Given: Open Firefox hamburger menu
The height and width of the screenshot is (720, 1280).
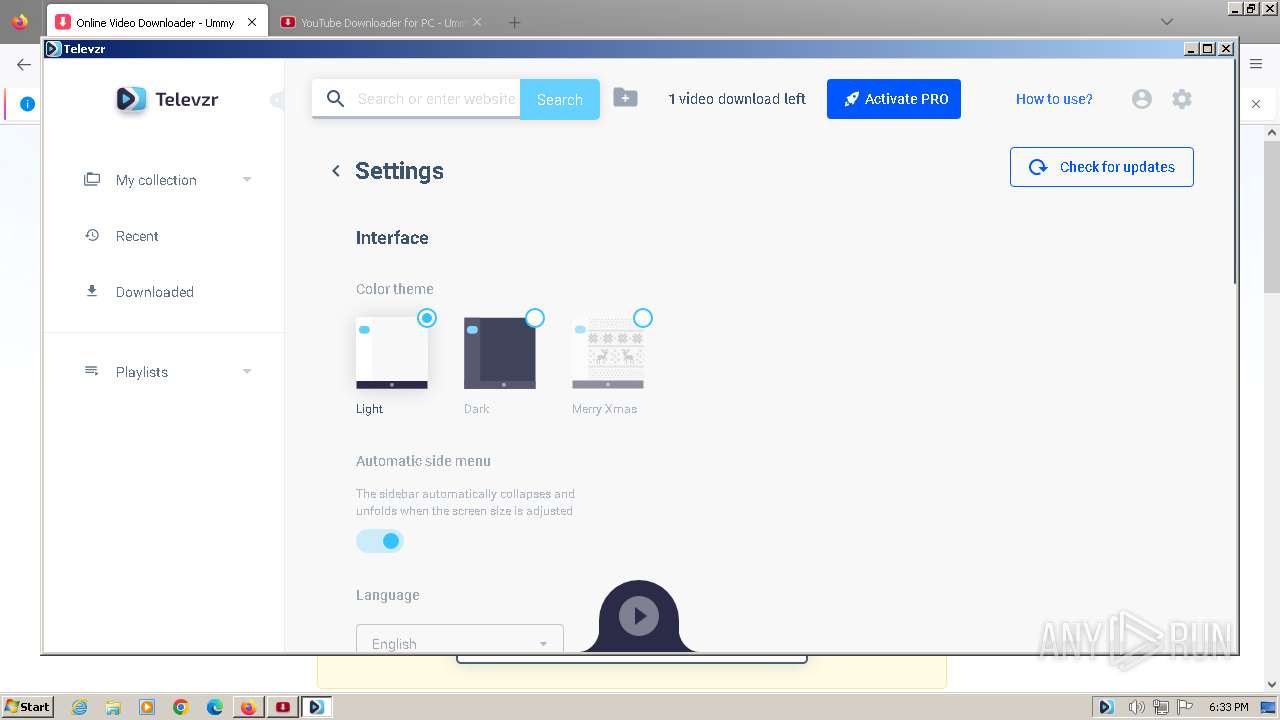Looking at the screenshot, I should [x=1256, y=64].
